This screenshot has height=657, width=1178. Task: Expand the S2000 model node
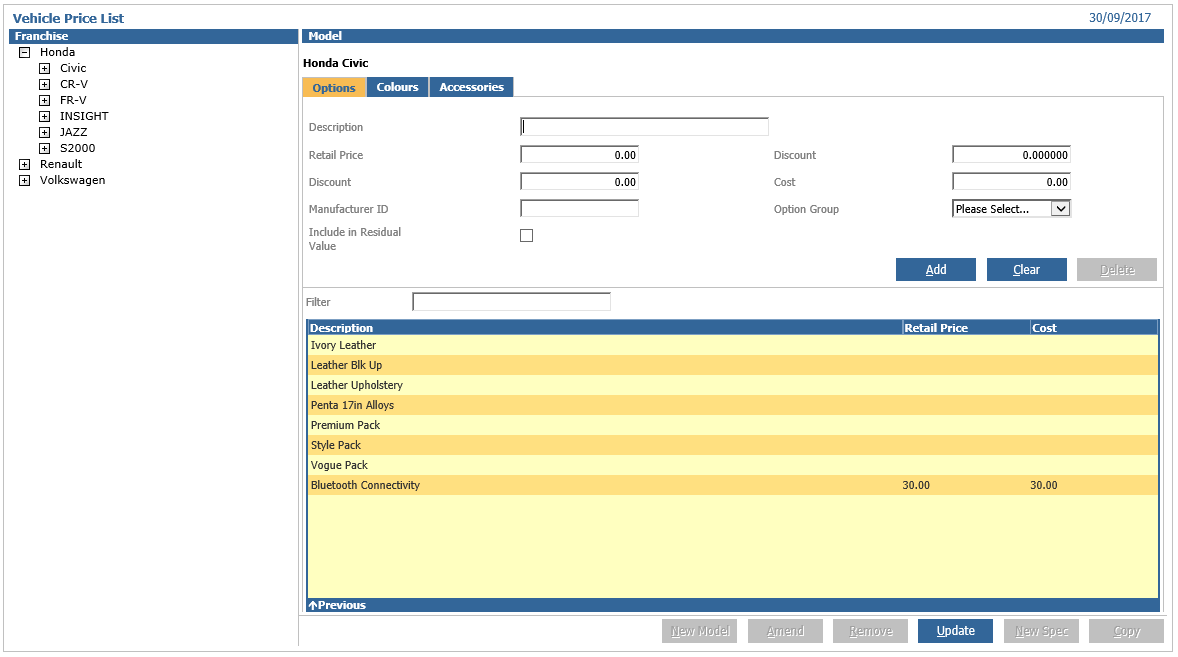(45, 149)
